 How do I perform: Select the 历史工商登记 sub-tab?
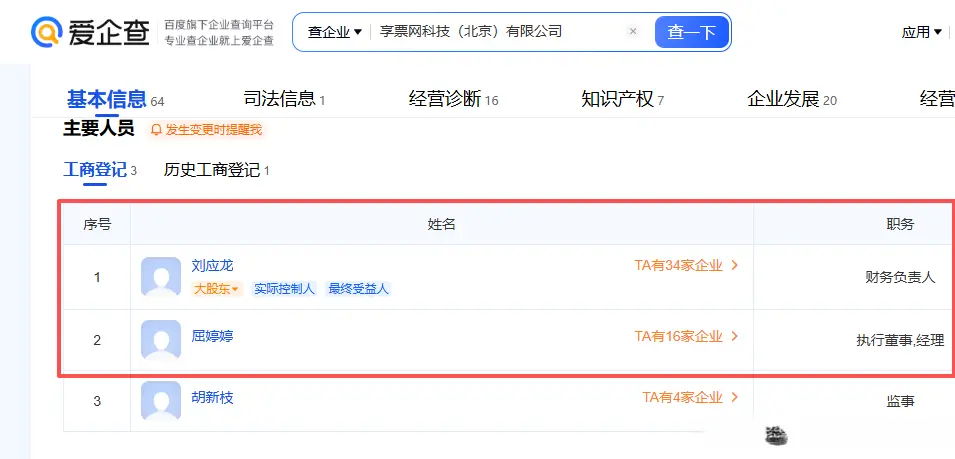tap(216, 170)
